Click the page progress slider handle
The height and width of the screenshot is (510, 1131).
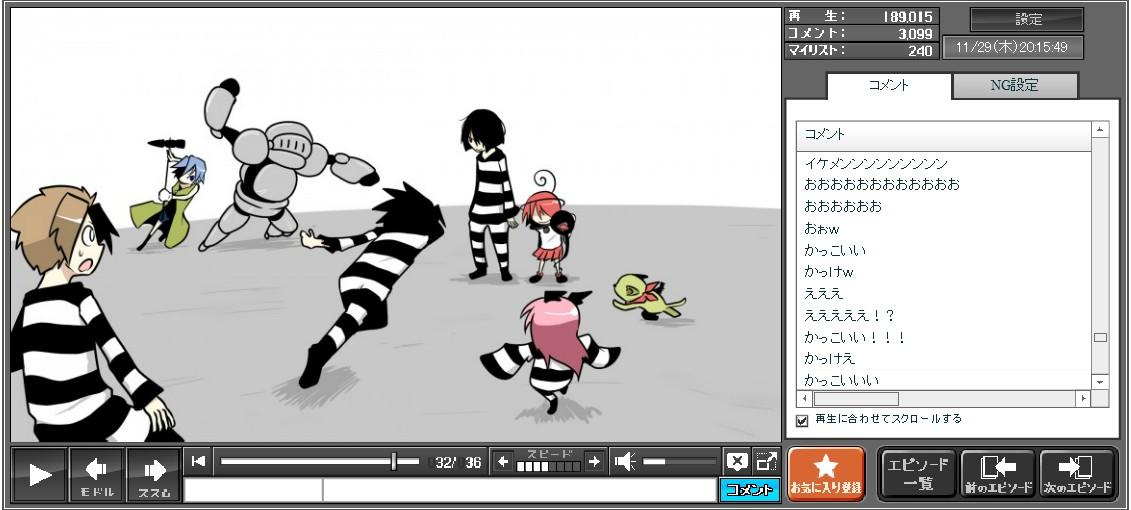coord(394,461)
